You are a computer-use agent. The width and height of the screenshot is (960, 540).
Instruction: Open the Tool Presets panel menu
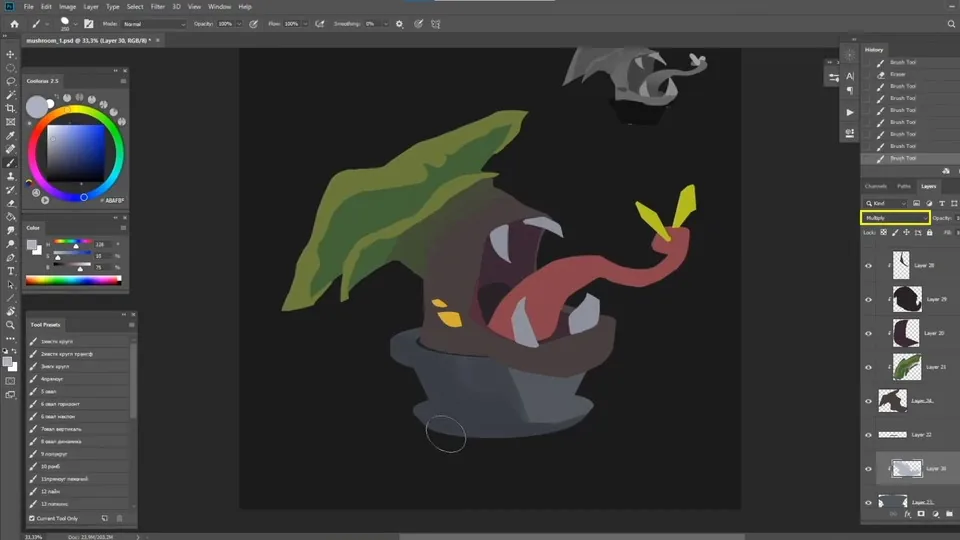pyautogui.click(x=132, y=324)
